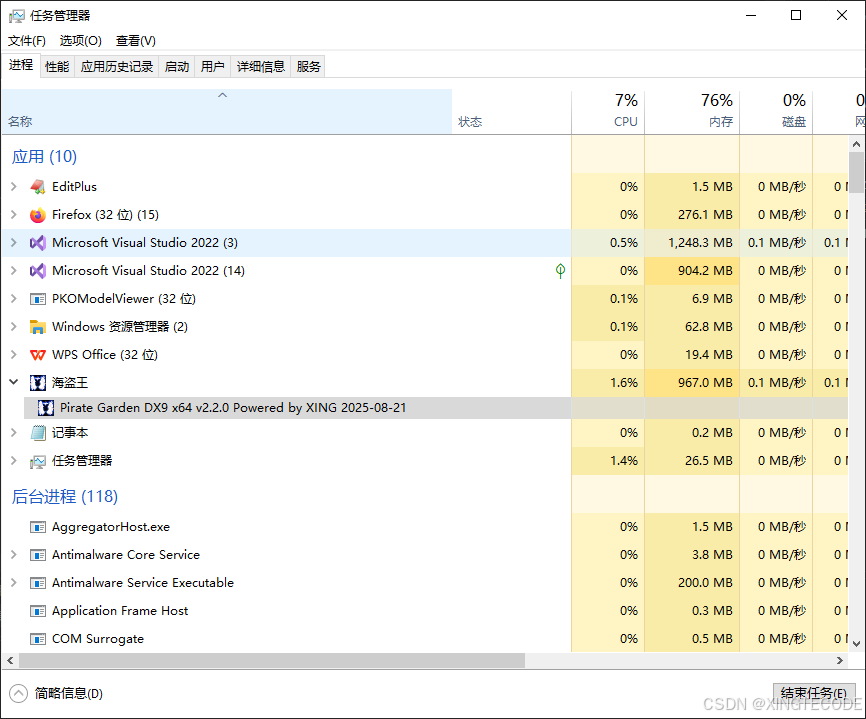Image resolution: width=866 pixels, height=719 pixels.
Task: Sort by the 状态 column header
Action: (511, 112)
